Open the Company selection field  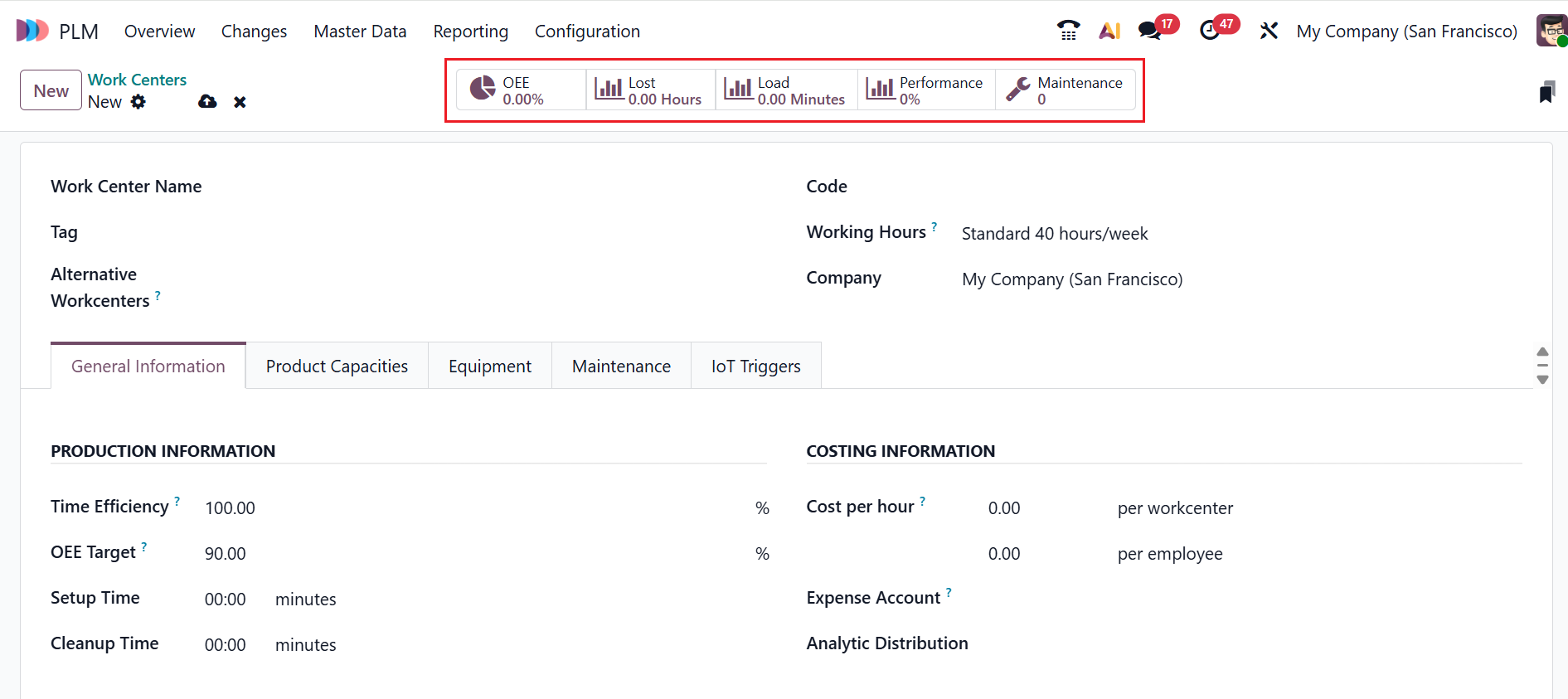(1161, 279)
